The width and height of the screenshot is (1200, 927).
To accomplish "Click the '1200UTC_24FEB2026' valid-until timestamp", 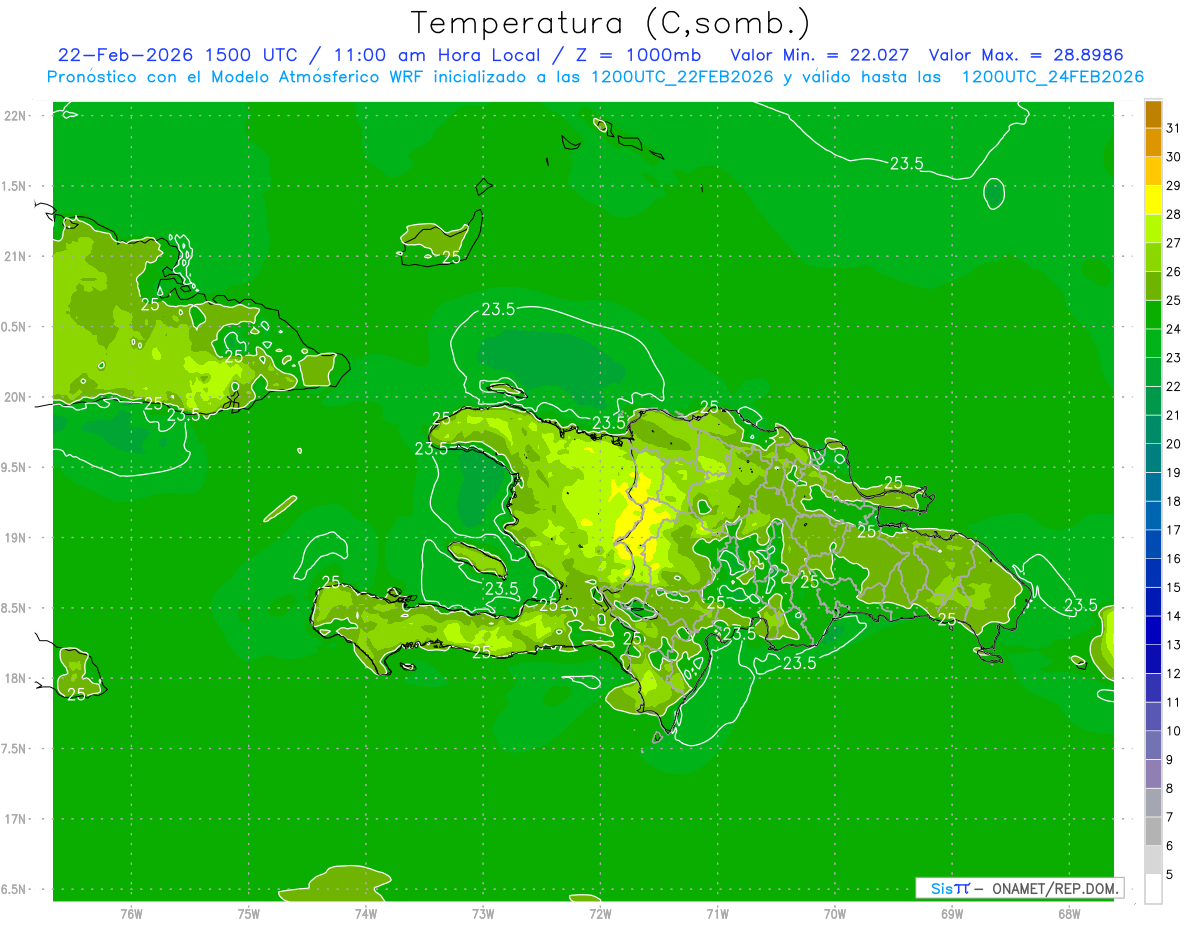I will (1052, 77).
